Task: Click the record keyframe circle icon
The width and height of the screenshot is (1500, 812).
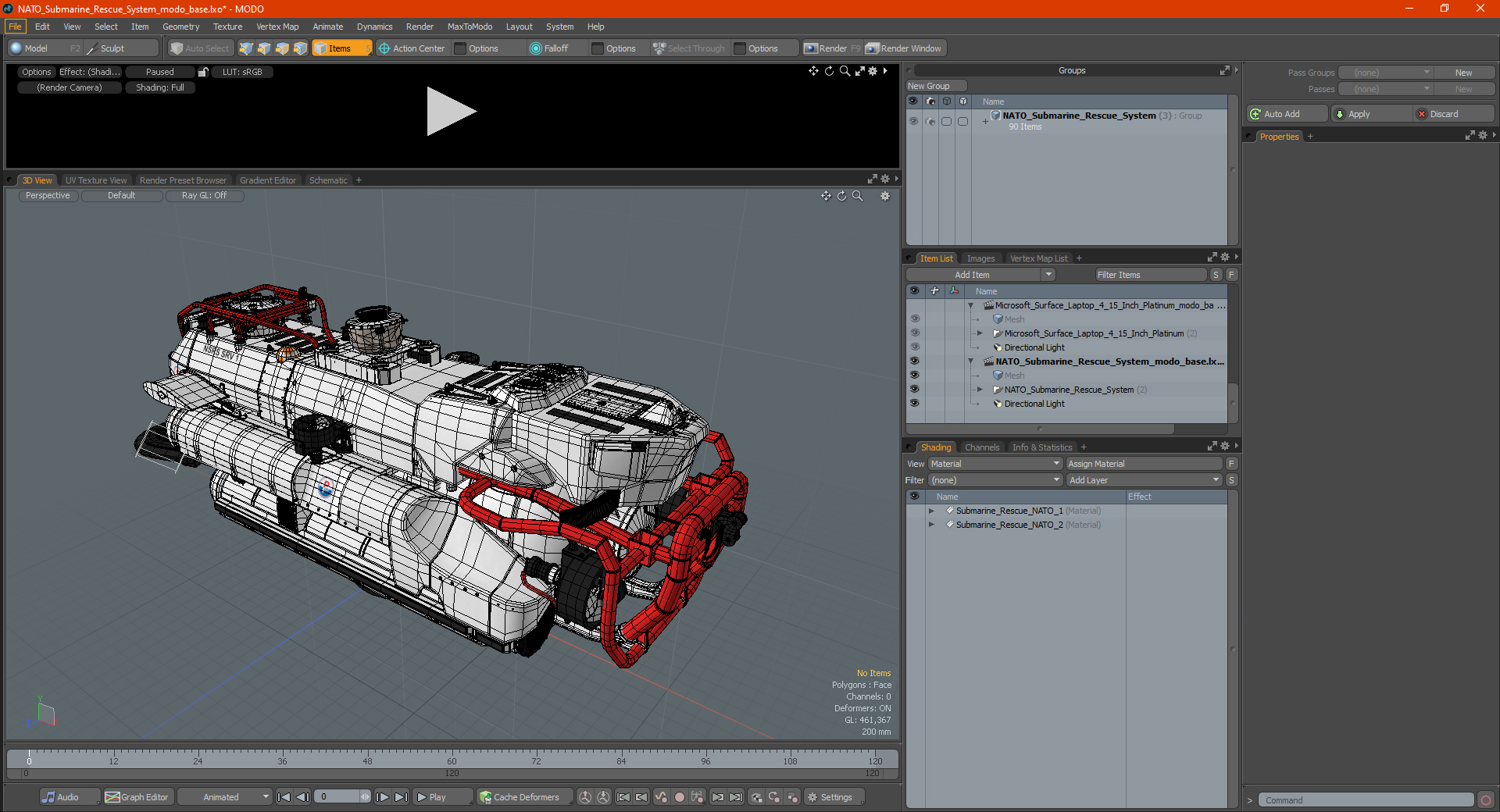Action: (680, 797)
